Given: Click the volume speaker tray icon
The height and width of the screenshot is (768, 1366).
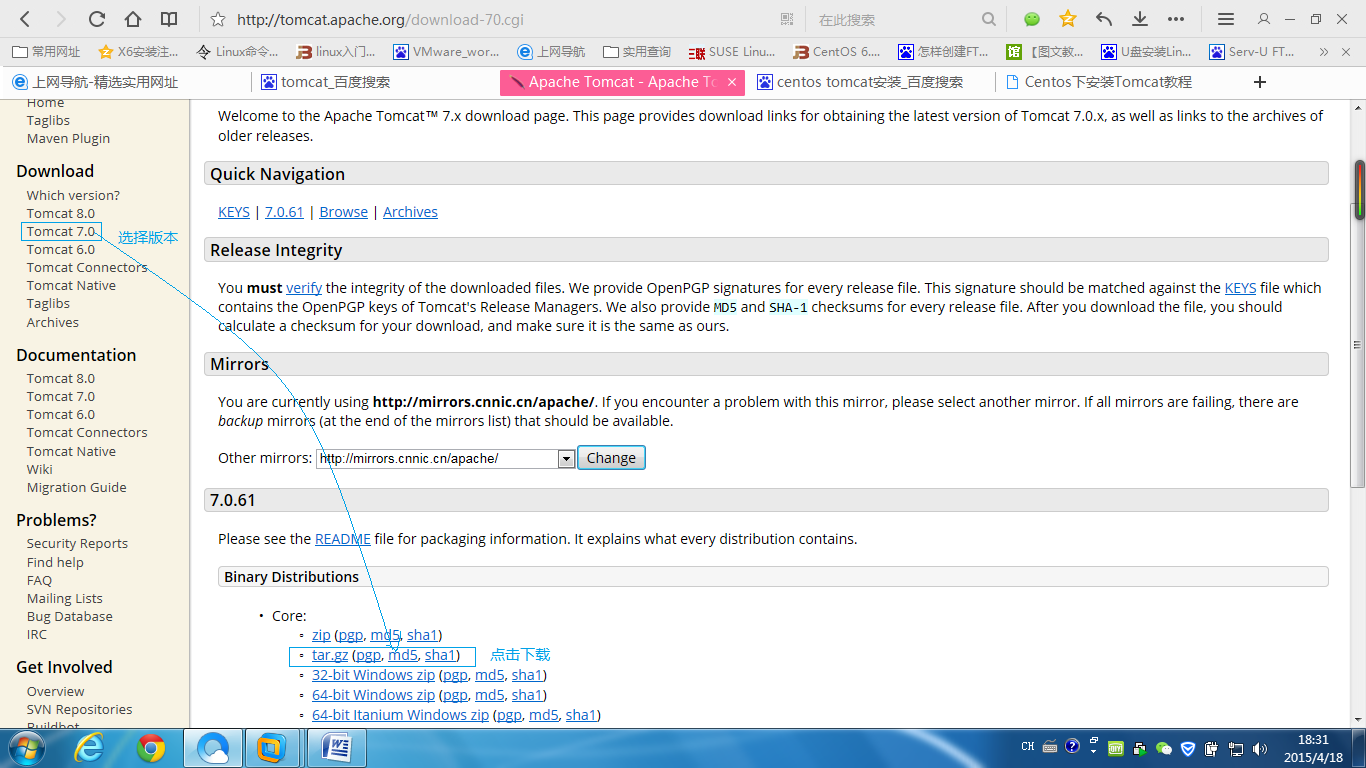Looking at the screenshot, I should pyautogui.click(x=1259, y=748).
